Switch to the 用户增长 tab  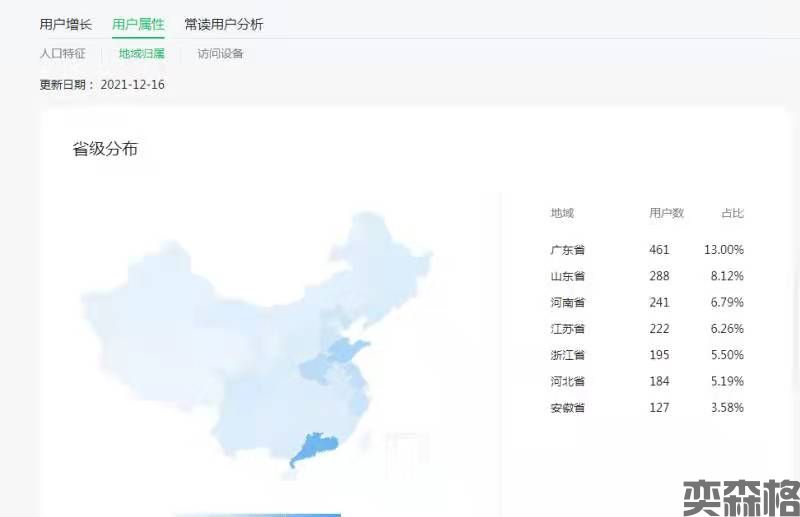point(66,24)
